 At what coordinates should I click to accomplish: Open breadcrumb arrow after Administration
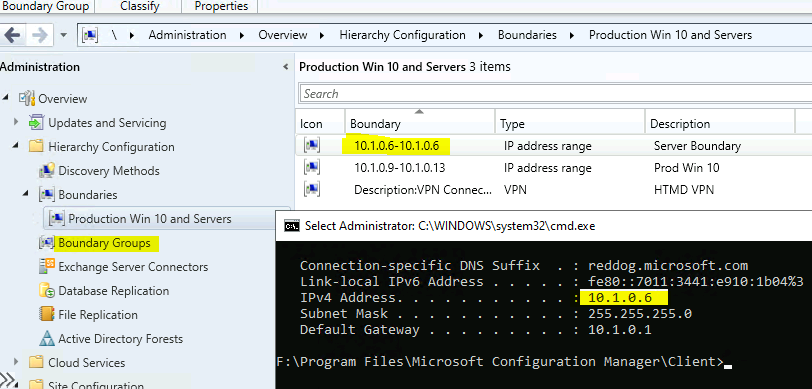242,35
